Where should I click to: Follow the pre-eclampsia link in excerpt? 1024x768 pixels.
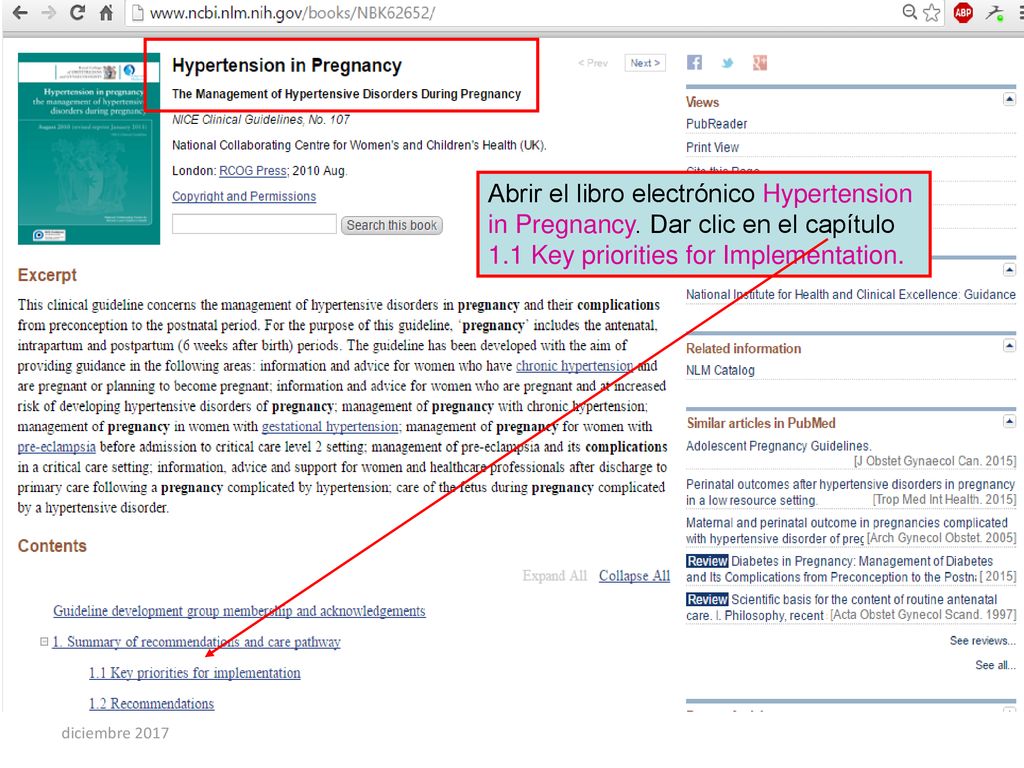(x=56, y=447)
